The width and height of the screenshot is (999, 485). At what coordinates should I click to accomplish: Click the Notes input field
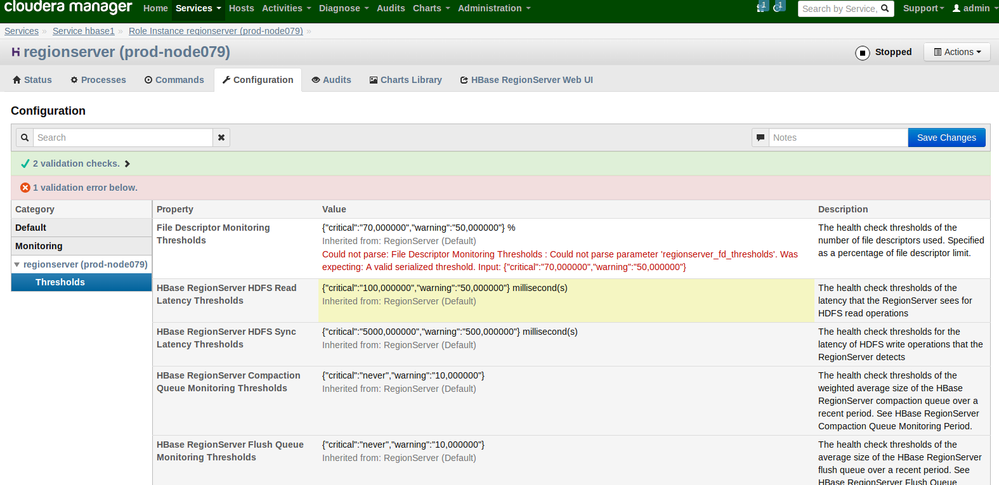click(838, 137)
